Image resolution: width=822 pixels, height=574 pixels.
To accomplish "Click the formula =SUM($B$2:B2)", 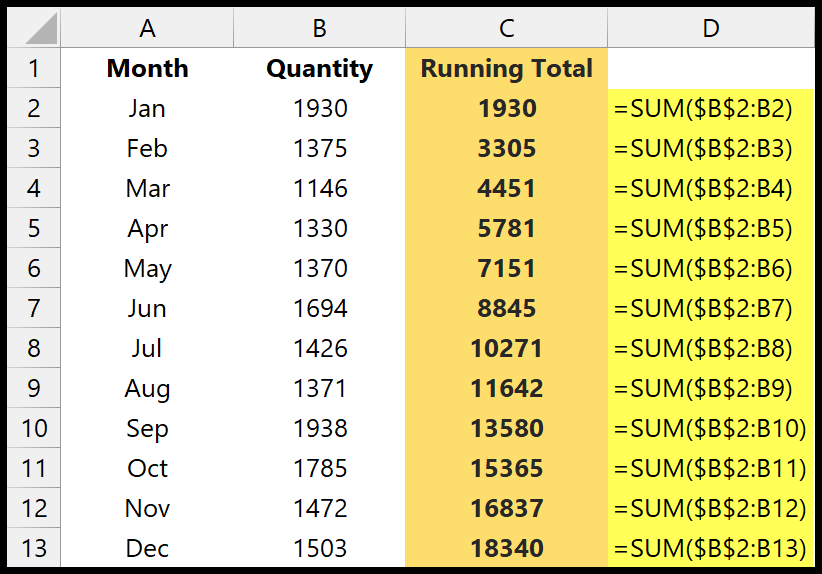I will (x=711, y=108).
